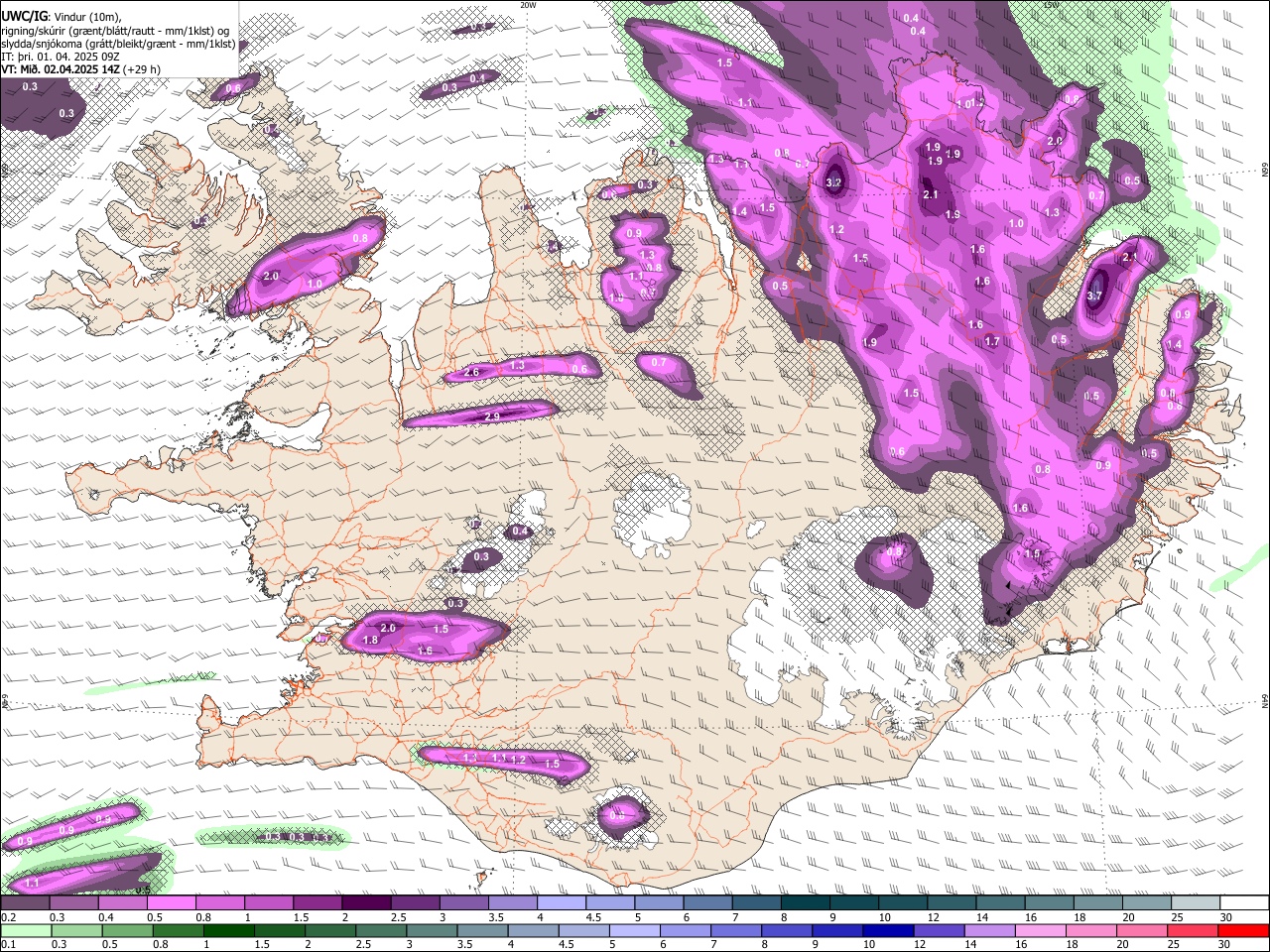
Task: Select the bright pink 0.5–0.8 swatch, upper legend
Action: click(x=171, y=902)
